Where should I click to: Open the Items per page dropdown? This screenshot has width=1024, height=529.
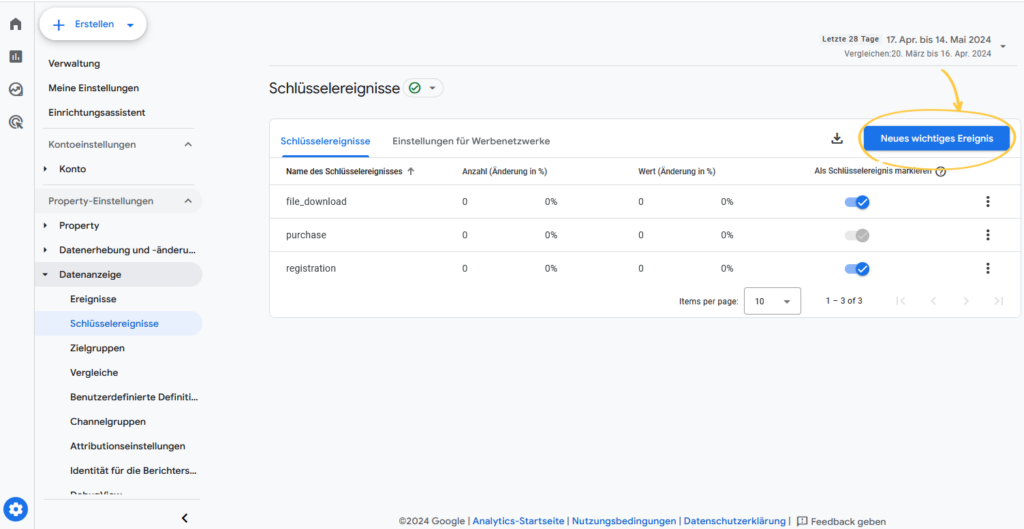coord(773,301)
